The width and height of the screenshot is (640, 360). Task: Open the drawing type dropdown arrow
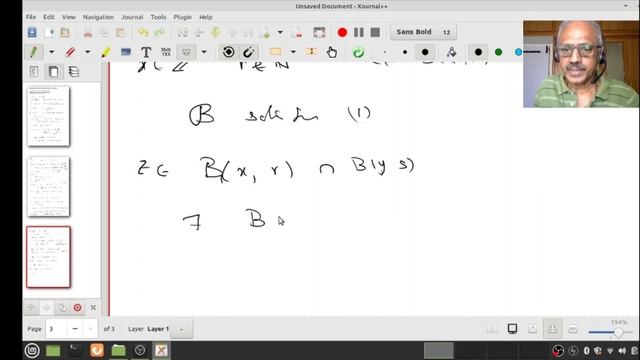(204, 52)
